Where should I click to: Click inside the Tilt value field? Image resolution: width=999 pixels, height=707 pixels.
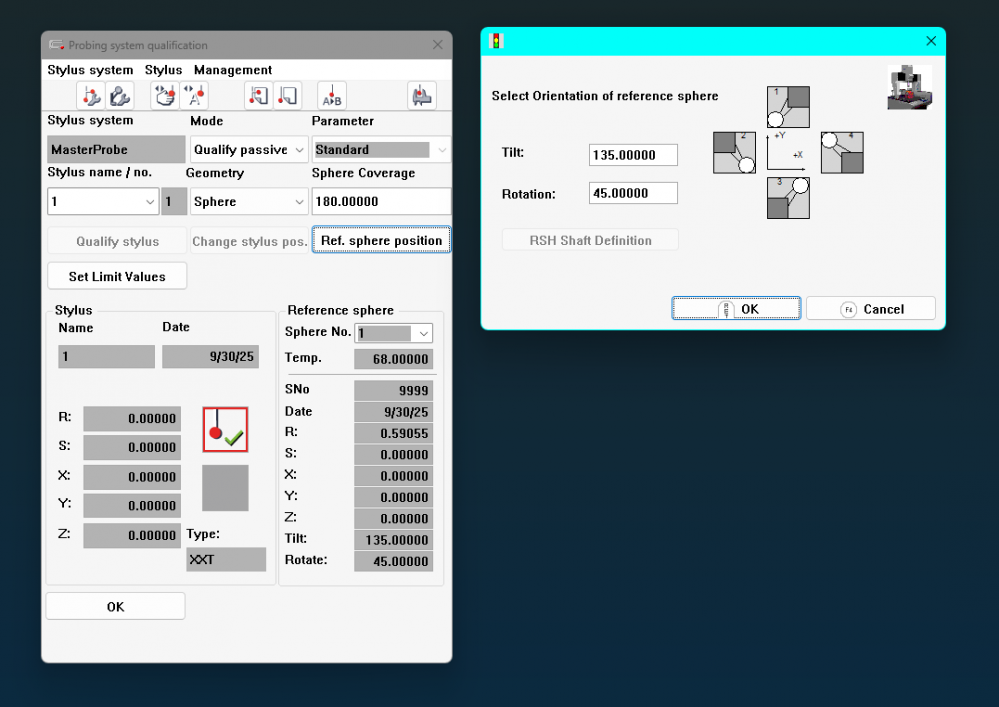pyautogui.click(x=632, y=154)
